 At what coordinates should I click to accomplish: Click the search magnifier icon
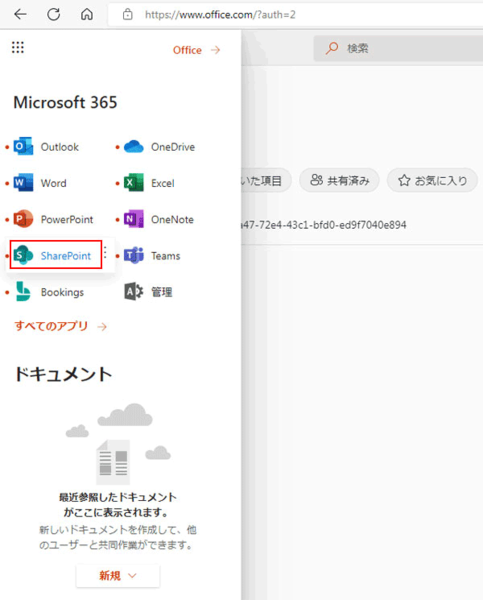click(x=332, y=48)
